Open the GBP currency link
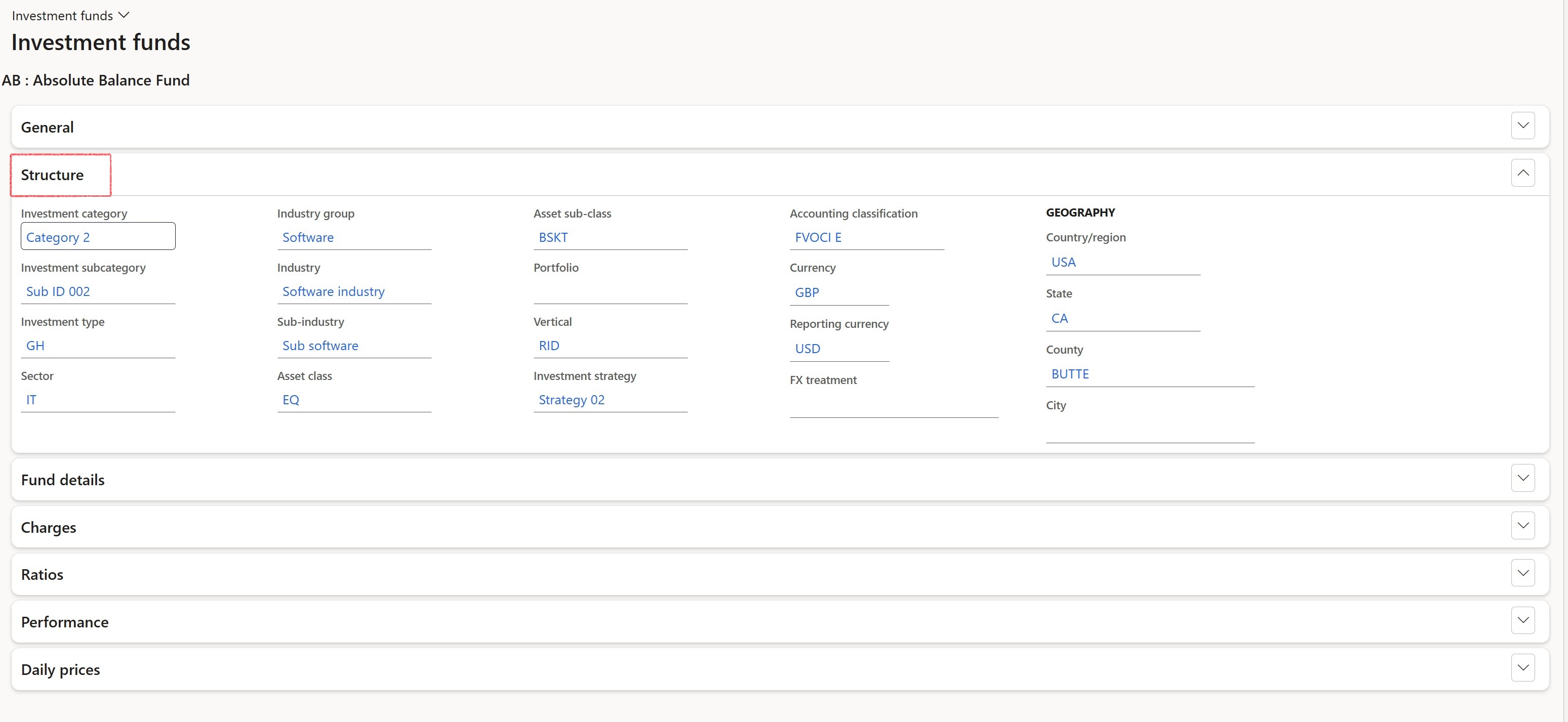This screenshot has height=722, width=1568. pyautogui.click(x=807, y=292)
